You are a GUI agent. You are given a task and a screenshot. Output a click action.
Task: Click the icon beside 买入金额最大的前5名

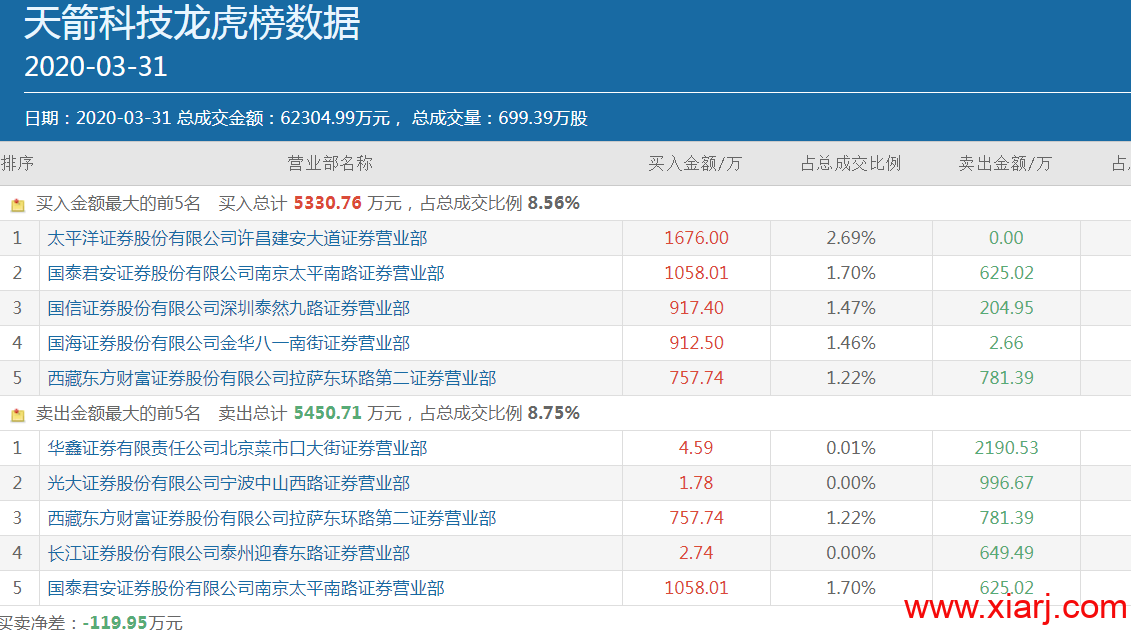coord(18,205)
